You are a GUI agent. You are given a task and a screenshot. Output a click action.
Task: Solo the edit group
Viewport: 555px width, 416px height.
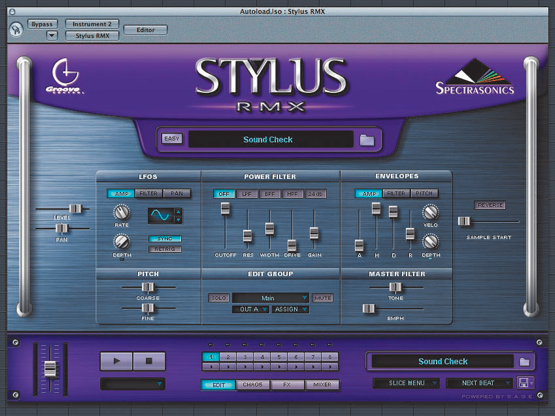[219, 298]
